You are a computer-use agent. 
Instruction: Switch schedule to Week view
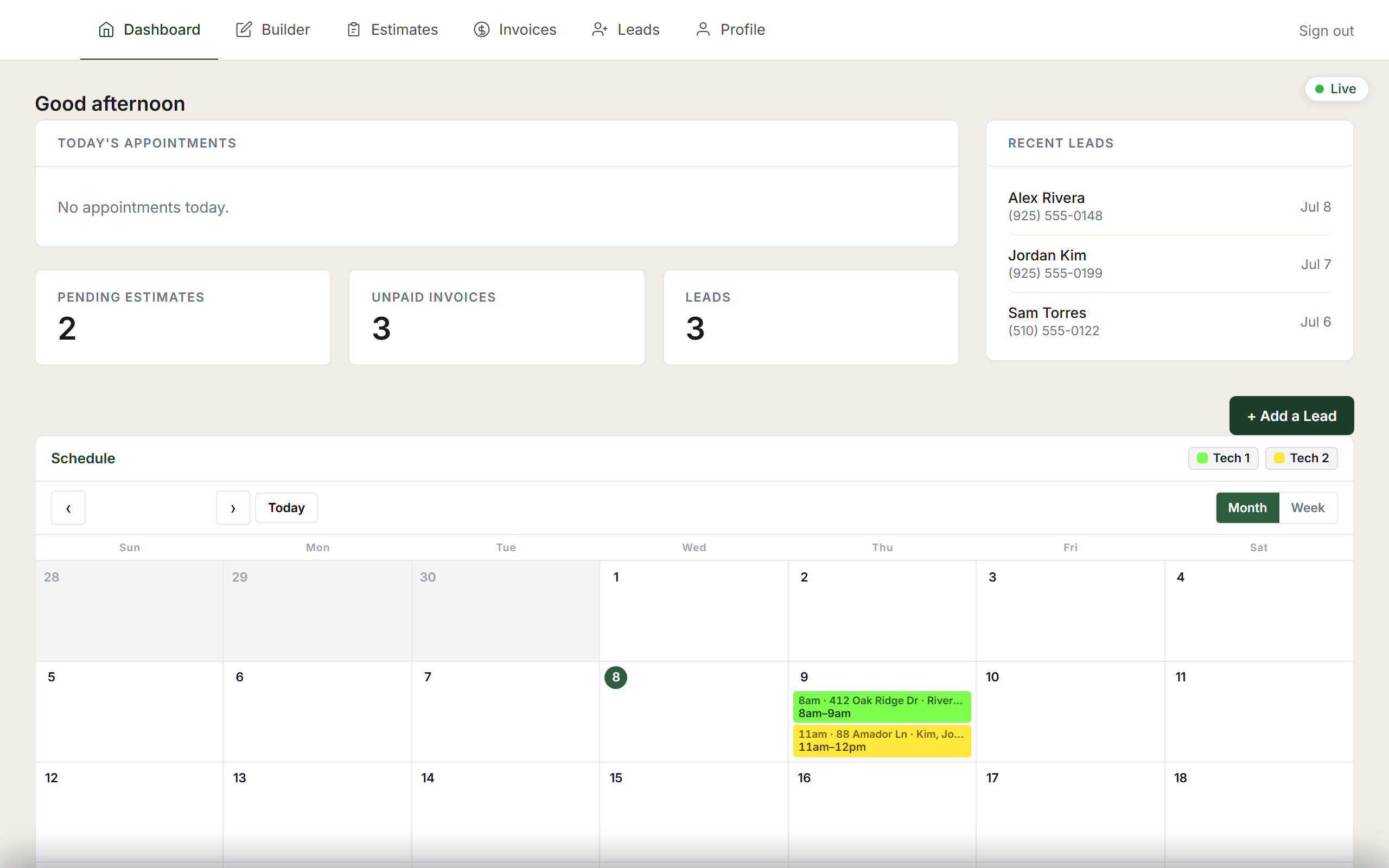(1308, 507)
